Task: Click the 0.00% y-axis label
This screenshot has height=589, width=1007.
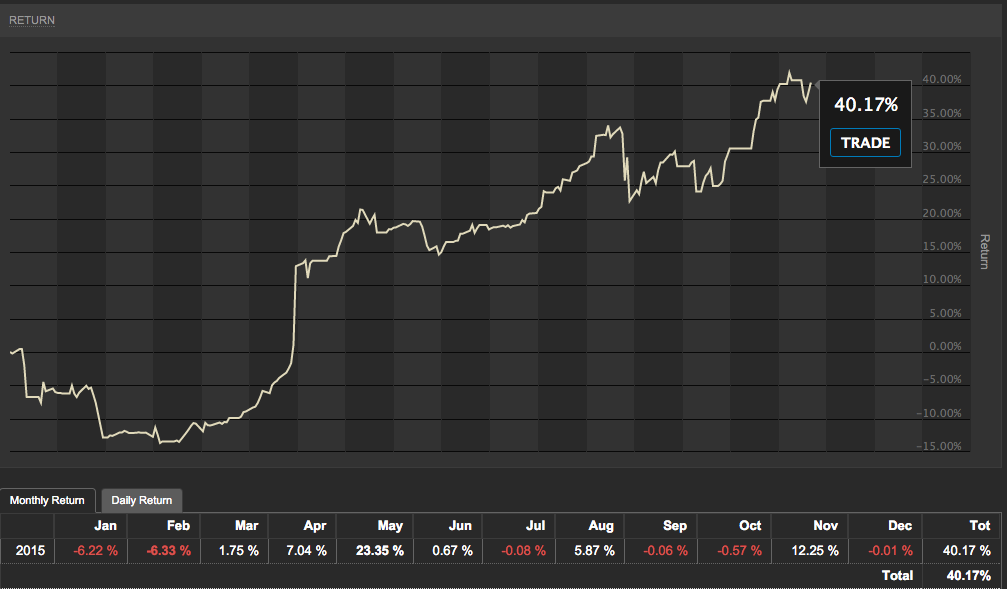Action: (944, 346)
